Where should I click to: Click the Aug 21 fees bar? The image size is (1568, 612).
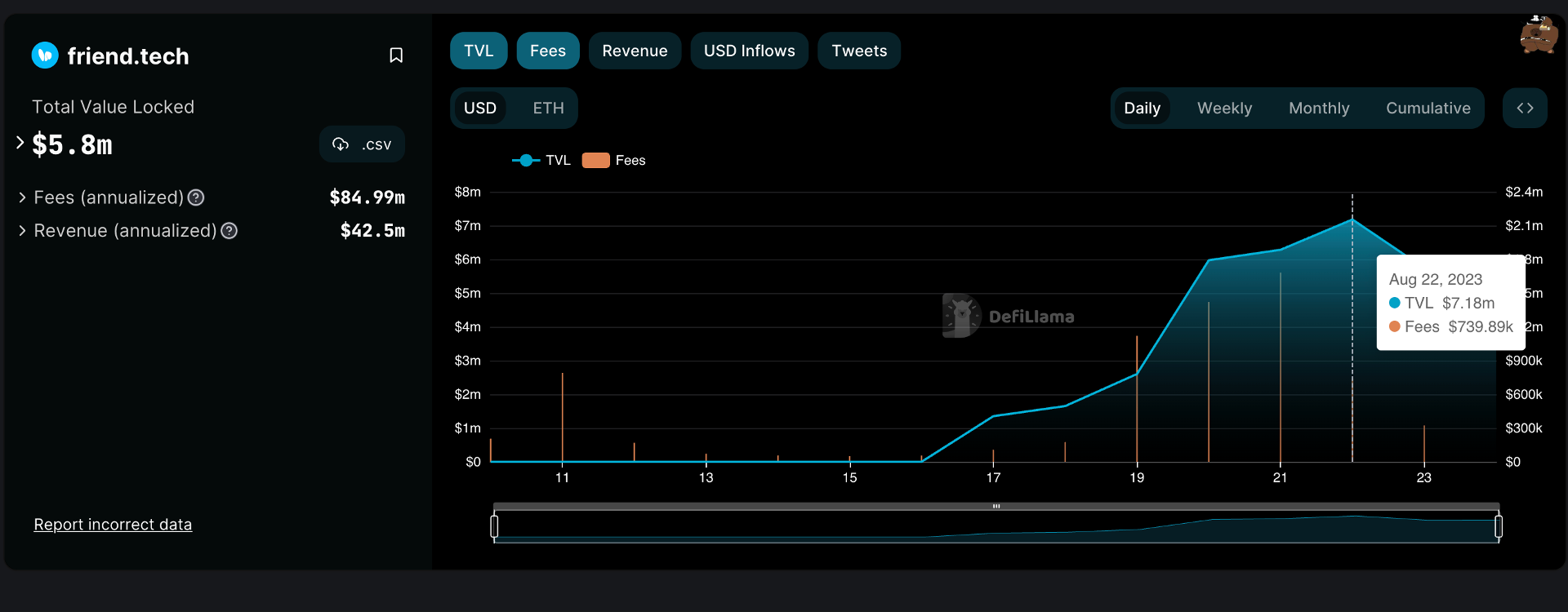click(x=1281, y=367)
